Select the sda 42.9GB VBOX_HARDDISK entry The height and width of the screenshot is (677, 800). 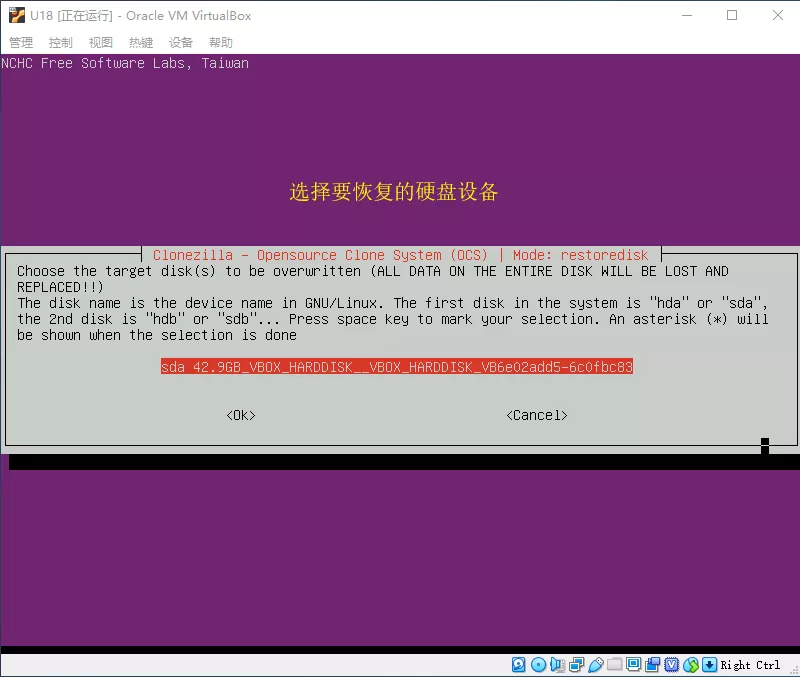pos(397,366)
